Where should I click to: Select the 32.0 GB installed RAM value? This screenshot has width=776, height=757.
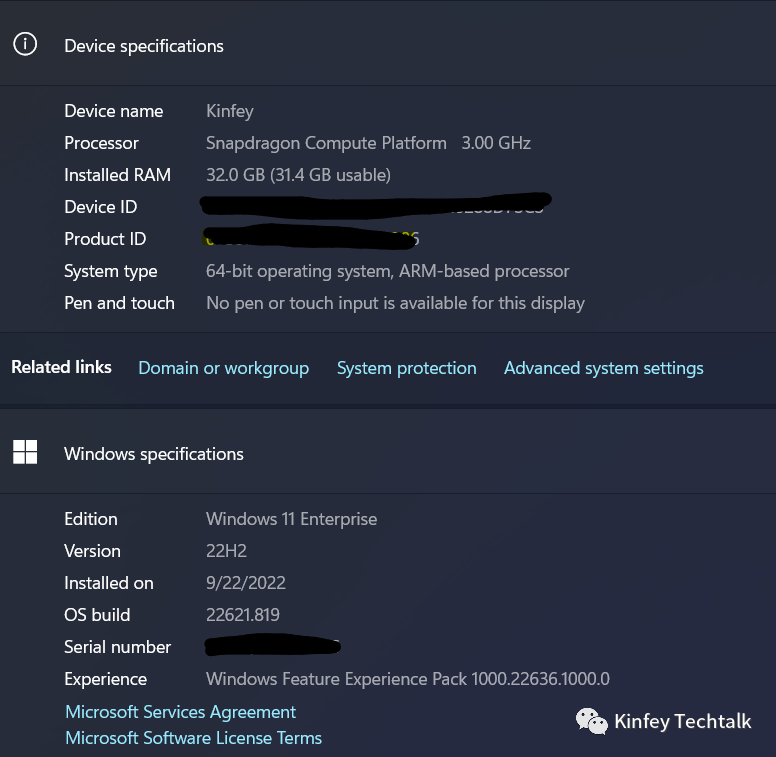tap(298, 175)
